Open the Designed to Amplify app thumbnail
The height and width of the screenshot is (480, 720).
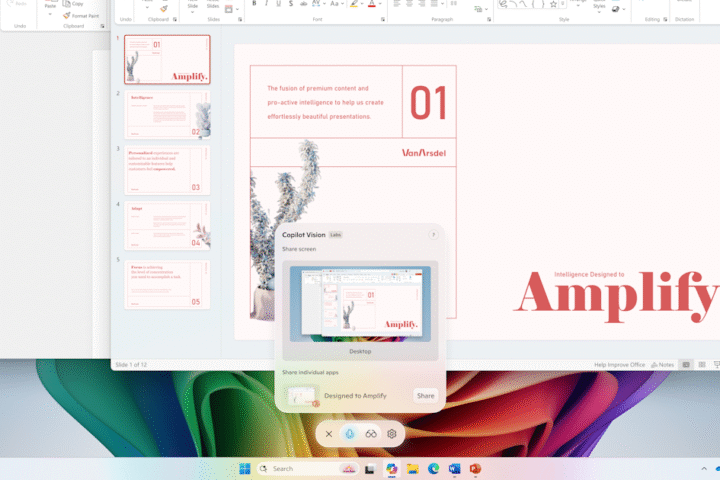(x=302, y=396)
